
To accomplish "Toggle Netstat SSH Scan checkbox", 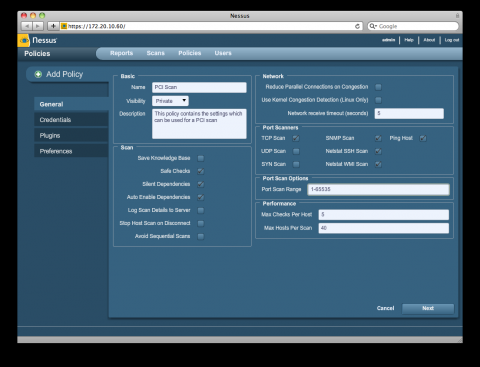I will click(x=378, y=151).
